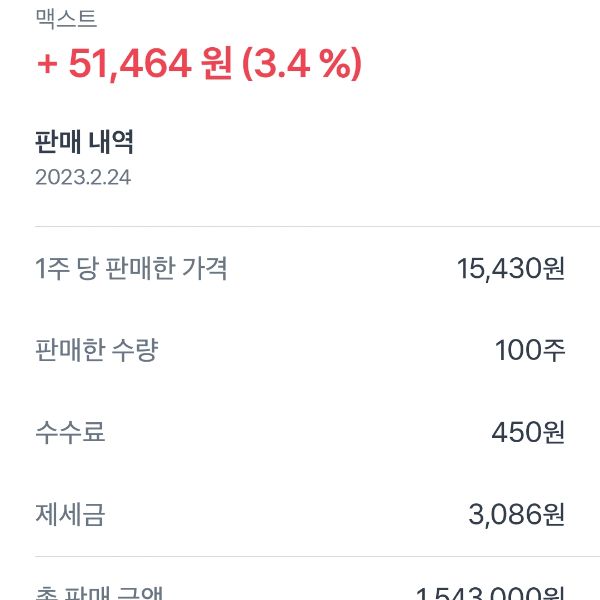Select the 1,543,000원 total sale value
The image size is (600, 600).
coord(490,594)
